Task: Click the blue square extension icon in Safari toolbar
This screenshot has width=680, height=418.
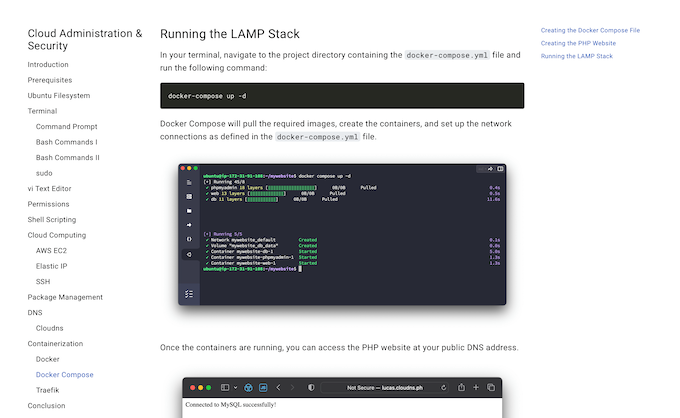Action: click(263, 388)
